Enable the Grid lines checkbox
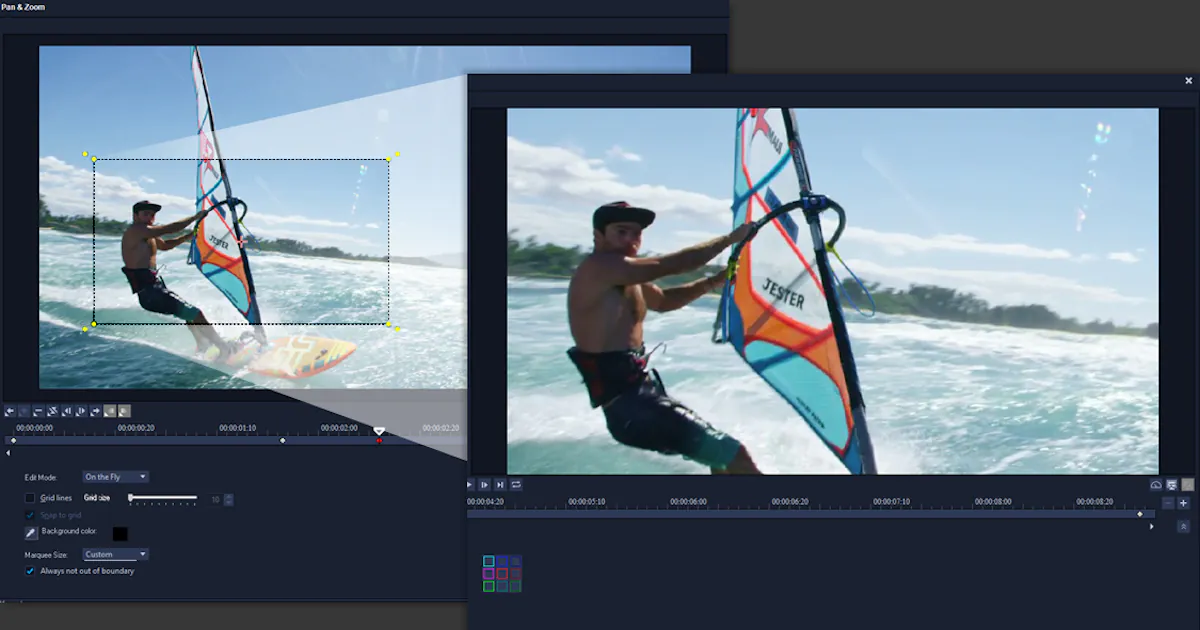The height and width of the screenshot is (630, 1200). [30, 498]
